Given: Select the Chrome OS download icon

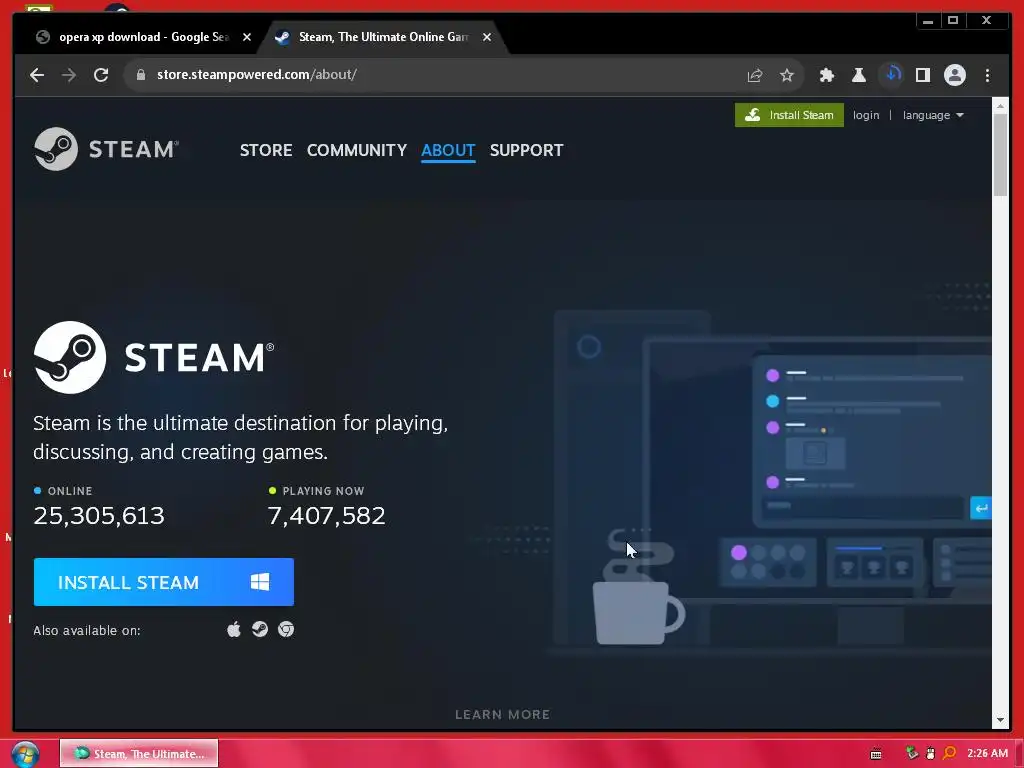Looking at the screenshot, I should tap(286, 630).
